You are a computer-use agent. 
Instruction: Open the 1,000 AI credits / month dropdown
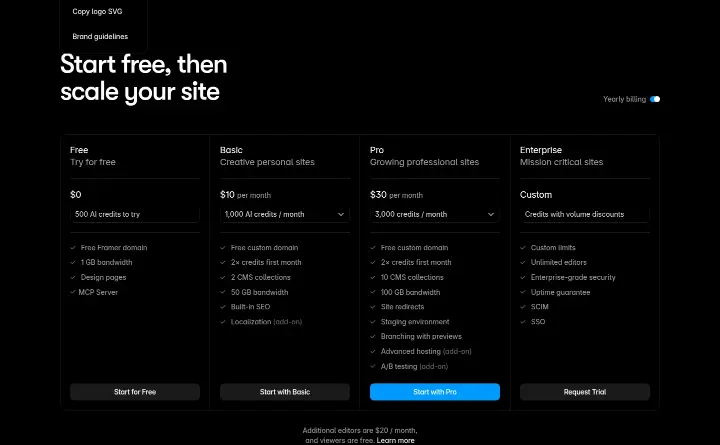(285, 214)
